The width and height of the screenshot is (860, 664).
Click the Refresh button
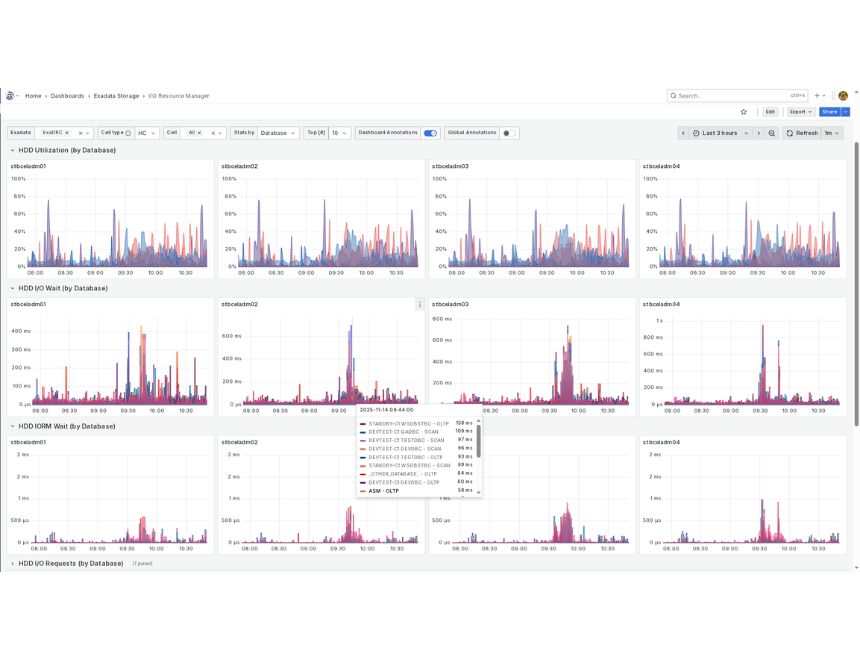tap(801, 133)
